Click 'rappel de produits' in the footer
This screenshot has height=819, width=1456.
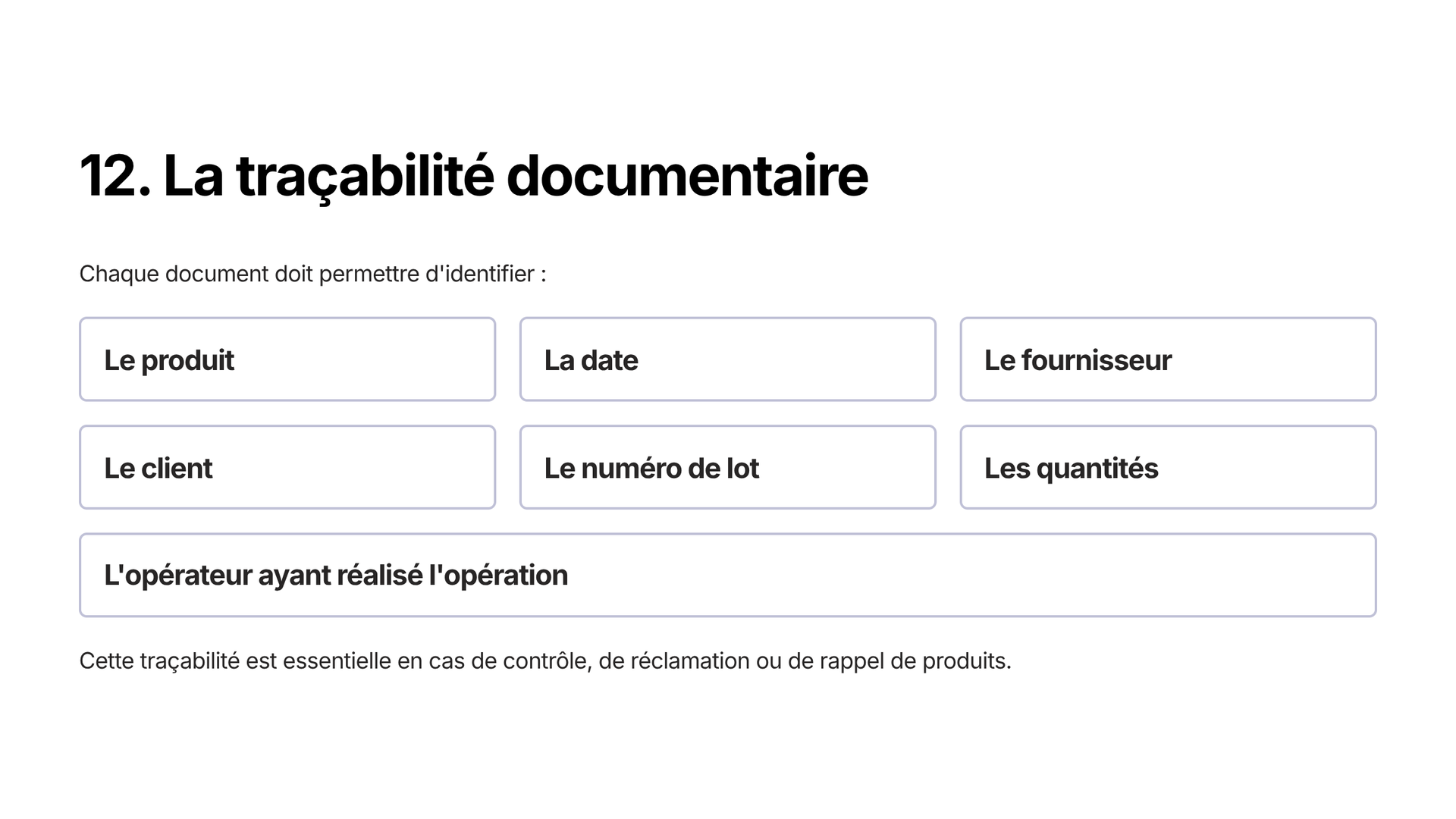click(915, 661)
